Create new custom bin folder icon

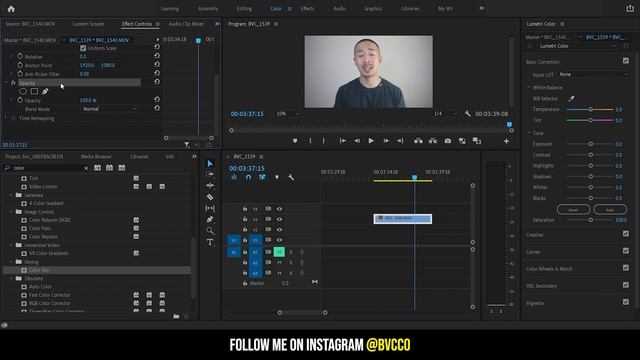[176, 316]
